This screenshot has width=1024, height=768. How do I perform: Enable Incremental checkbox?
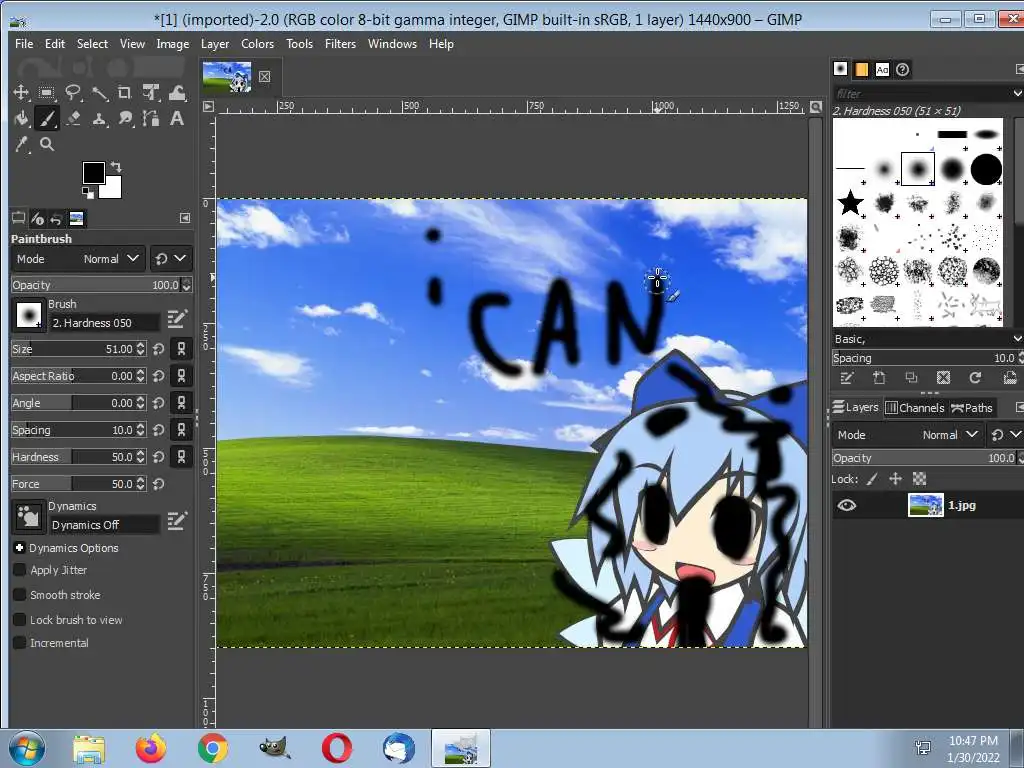[20, 643]
